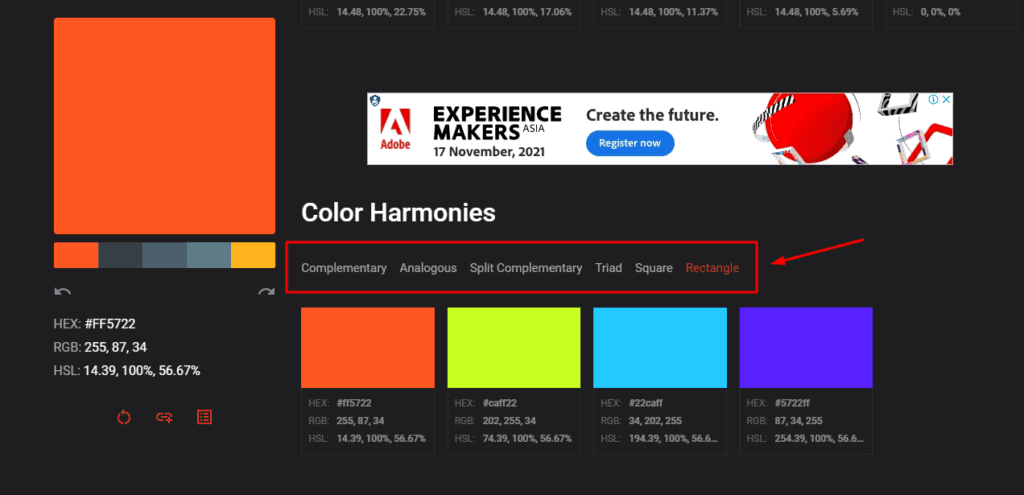This screenshot has height=495, width=1024.
Task: Click the Rectangle harmony tab
Action: (x=712, y=268)
